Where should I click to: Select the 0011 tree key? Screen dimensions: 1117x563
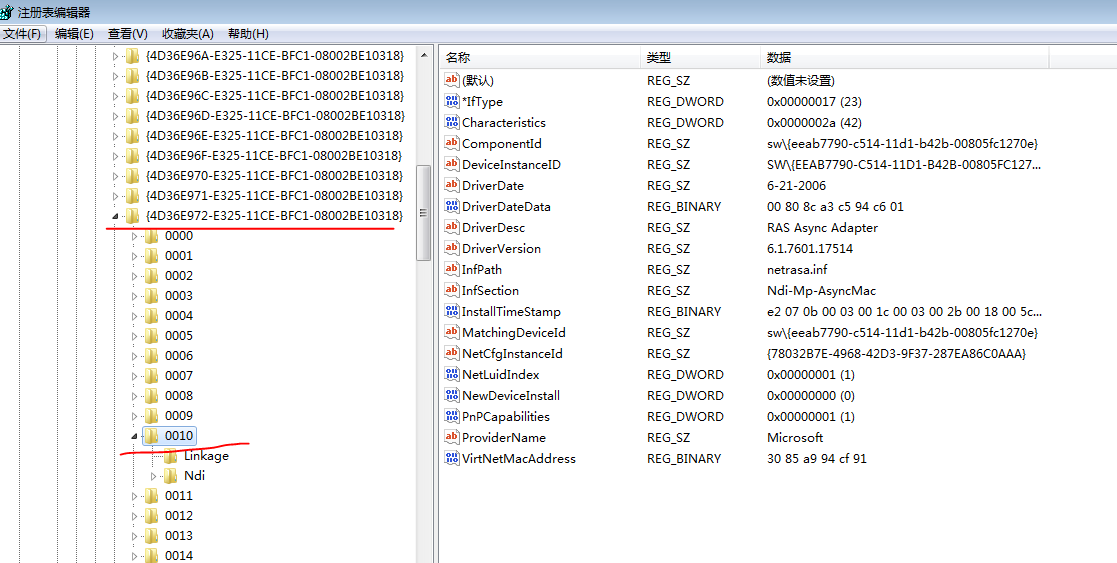click(x=179, y=496)
